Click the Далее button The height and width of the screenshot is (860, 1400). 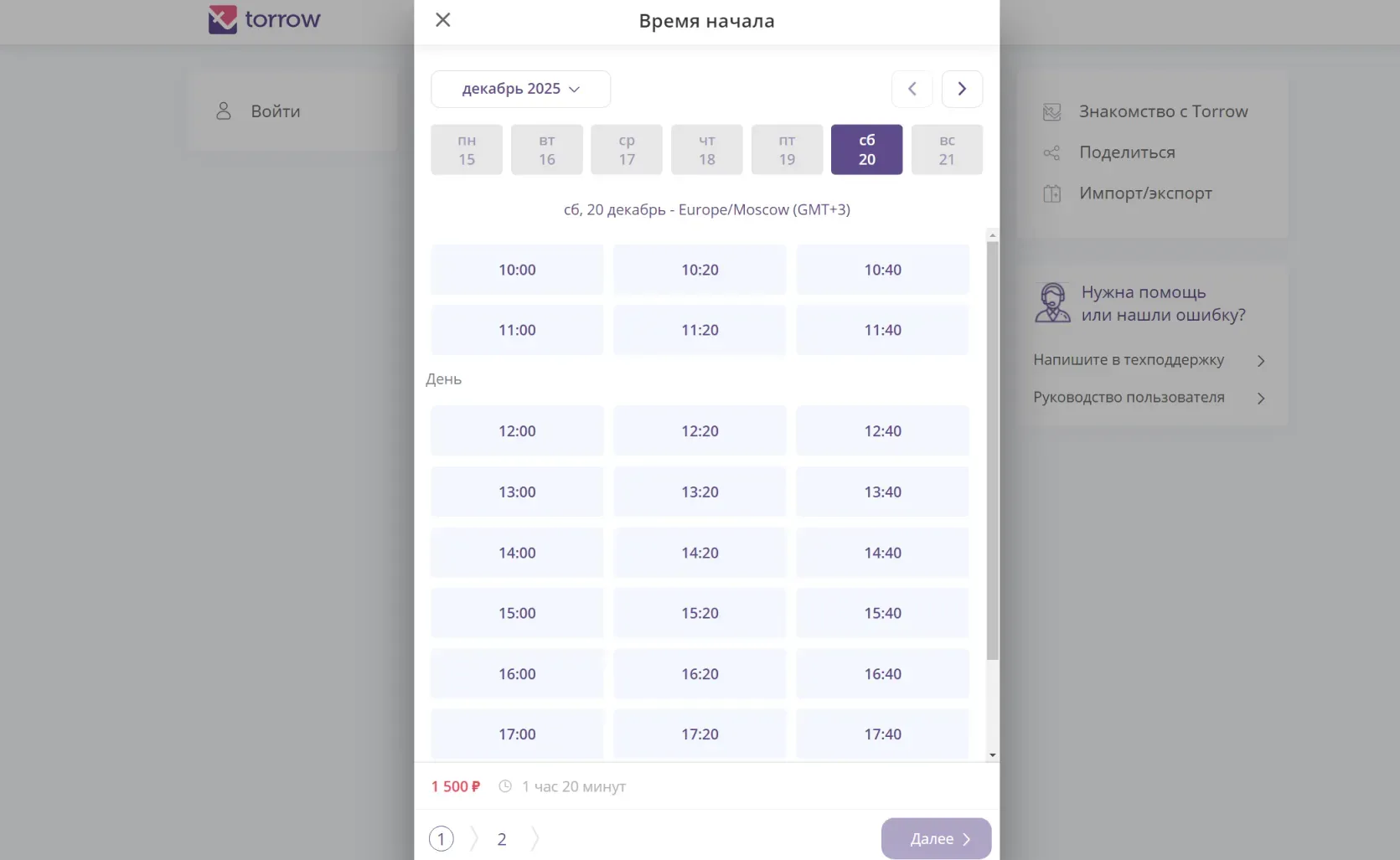936,838
